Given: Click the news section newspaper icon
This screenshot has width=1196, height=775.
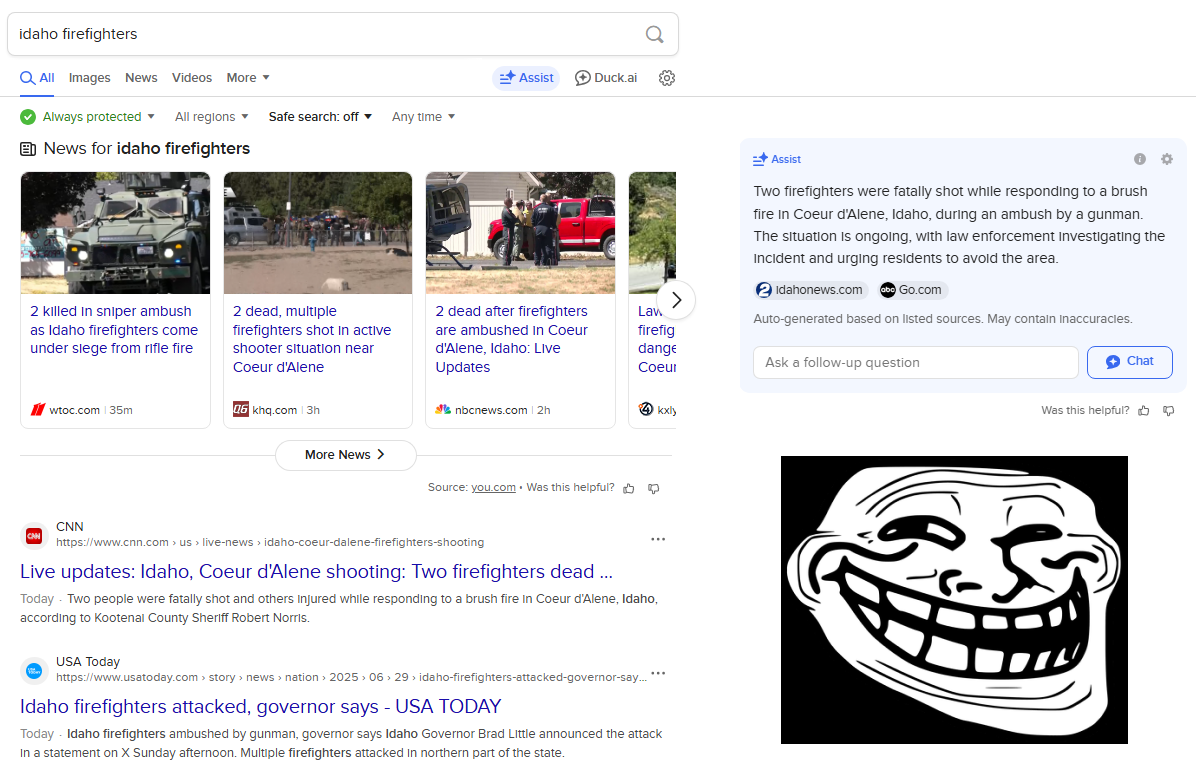Looking at the screenshot, I should (28, 149).
